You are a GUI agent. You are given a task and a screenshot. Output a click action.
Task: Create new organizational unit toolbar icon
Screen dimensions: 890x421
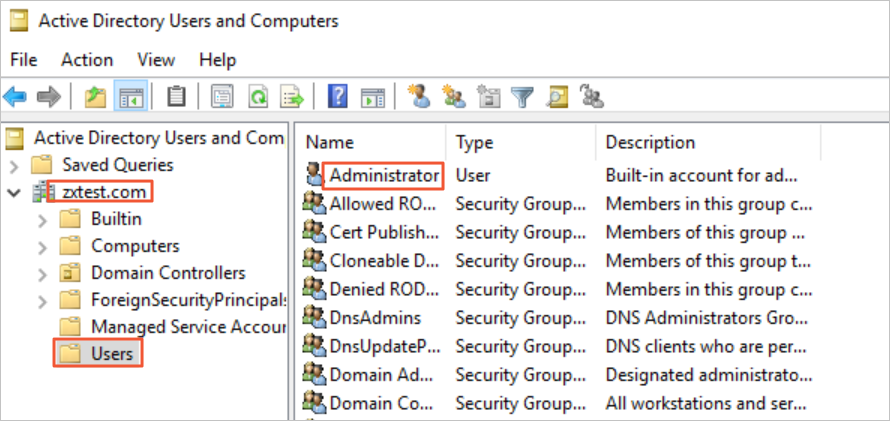488,97
